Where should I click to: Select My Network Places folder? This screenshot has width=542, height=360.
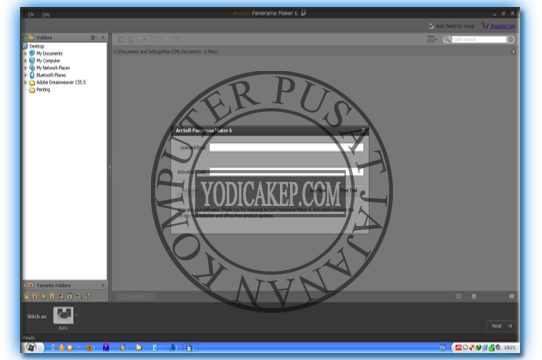(53, 68)
